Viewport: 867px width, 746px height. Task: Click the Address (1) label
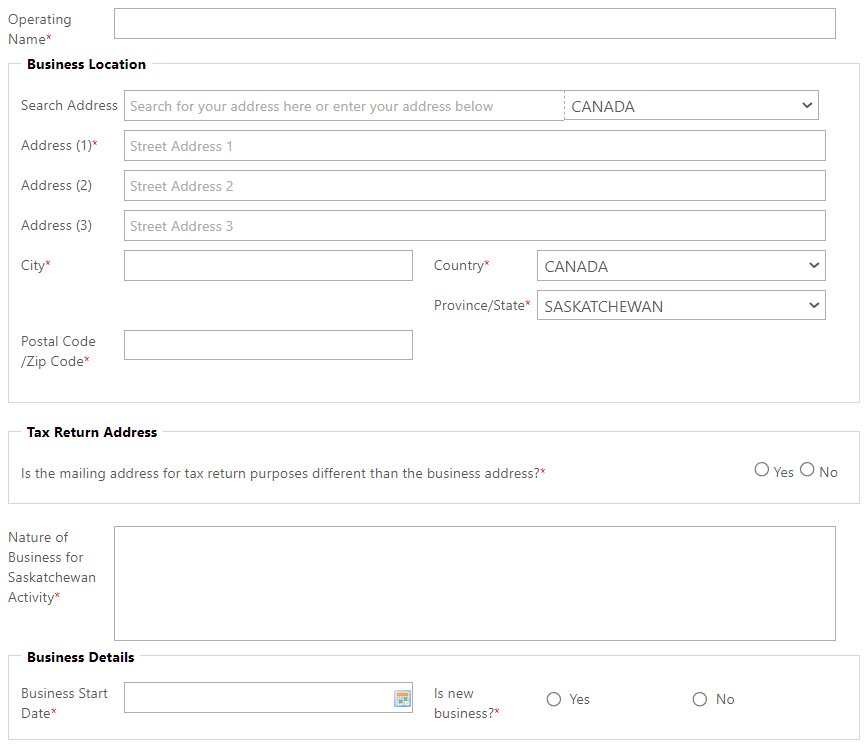pos(59,145)
